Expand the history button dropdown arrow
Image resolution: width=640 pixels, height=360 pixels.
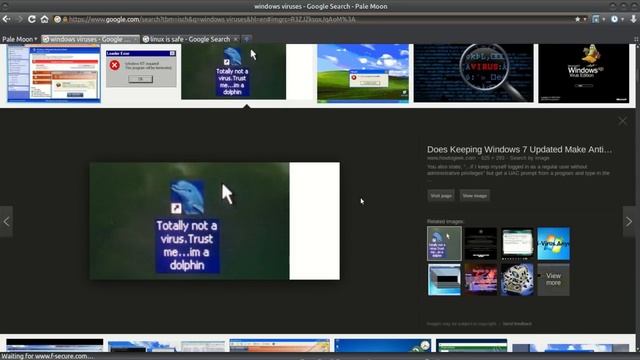(x=622, y=19)
